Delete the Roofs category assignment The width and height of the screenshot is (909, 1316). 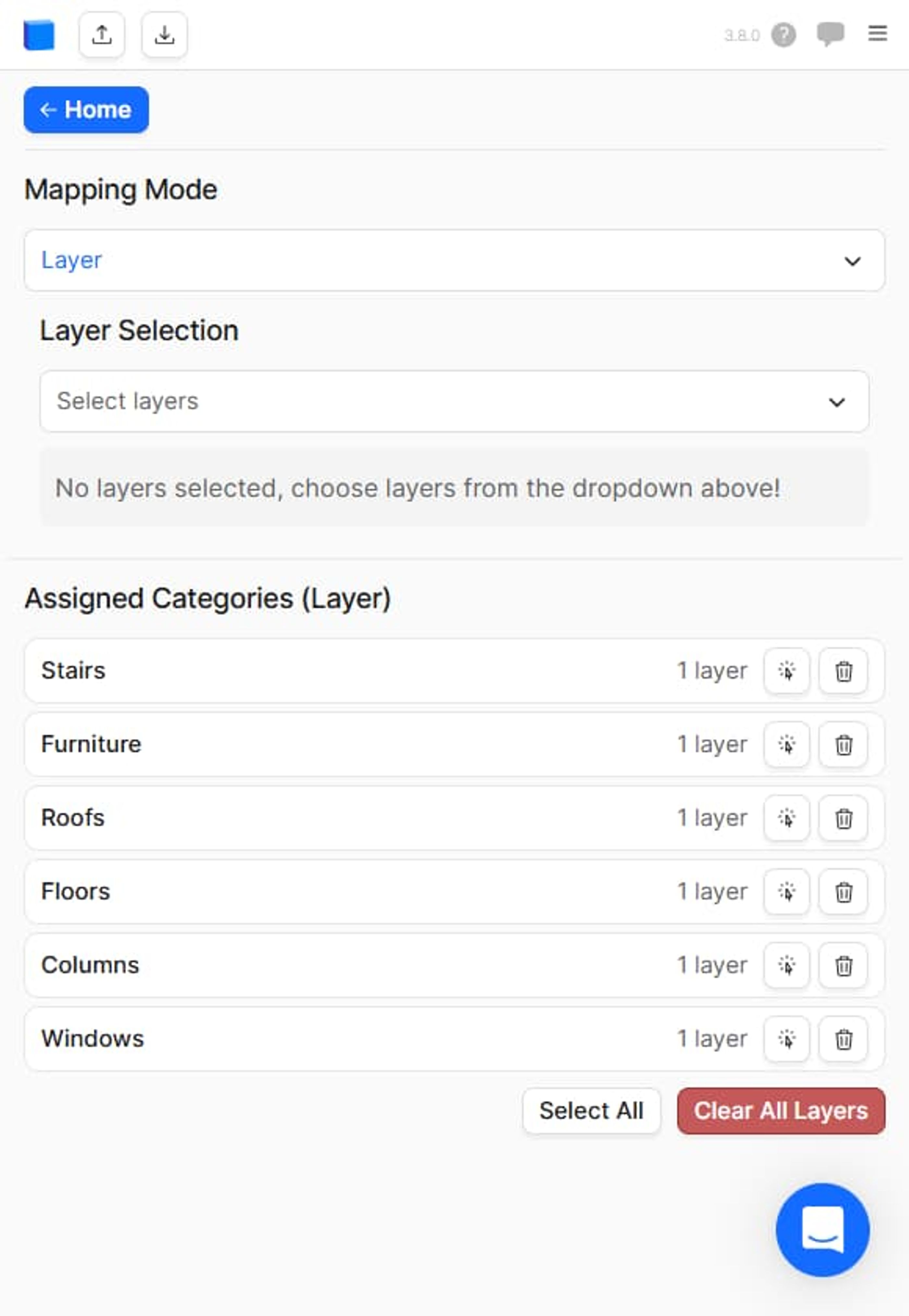click(x=843, y=818)
